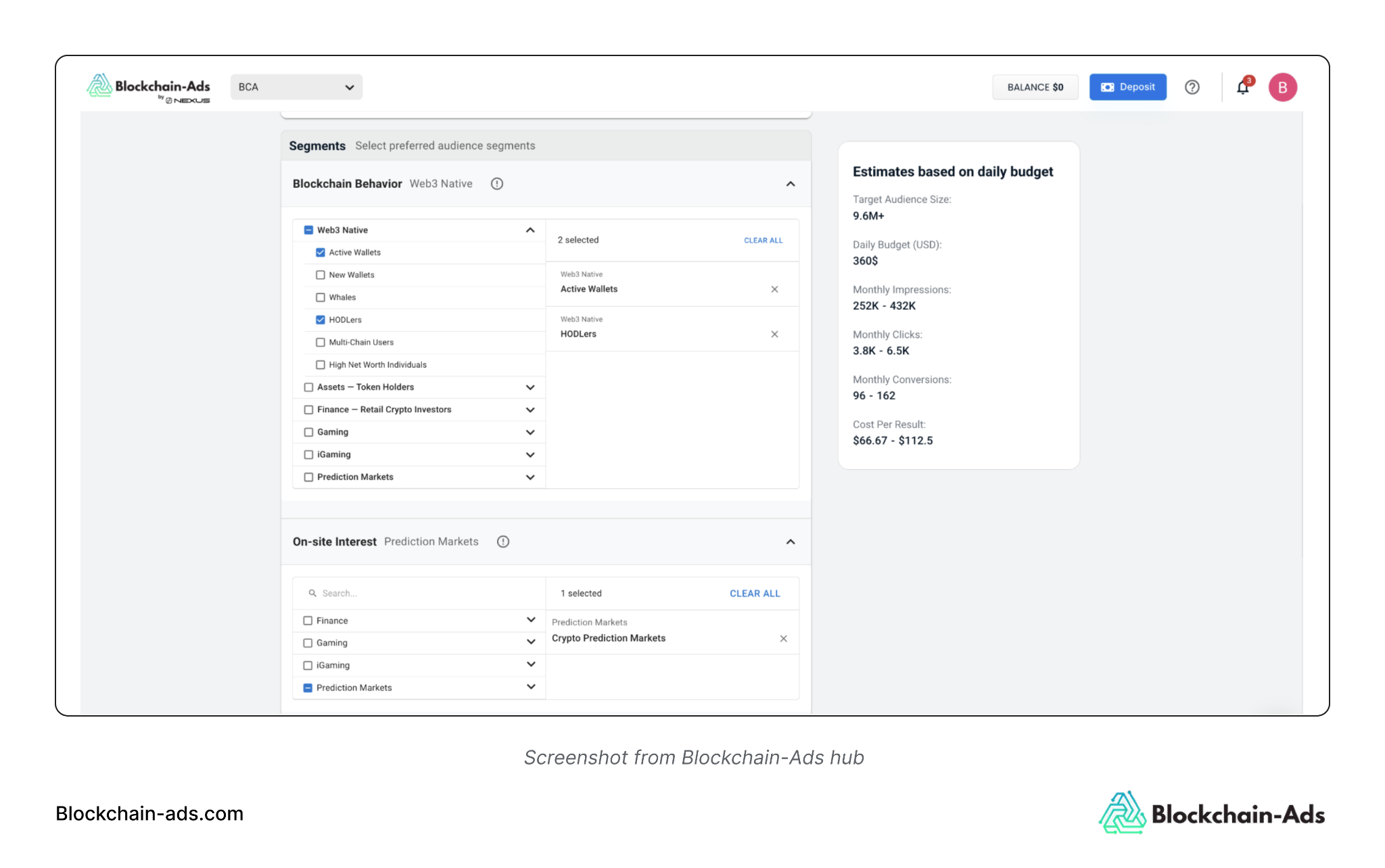Click the '1 selected' count label
The height and width of the screenshot is (868, 1385).
581,594
